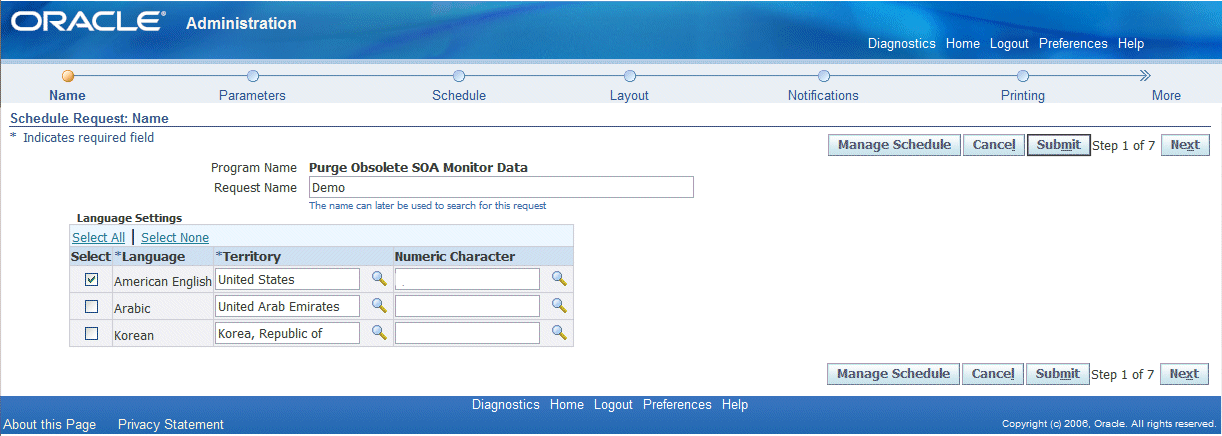
Task: Click the Printing step circle in train
Action: [x=1023, y=76]
